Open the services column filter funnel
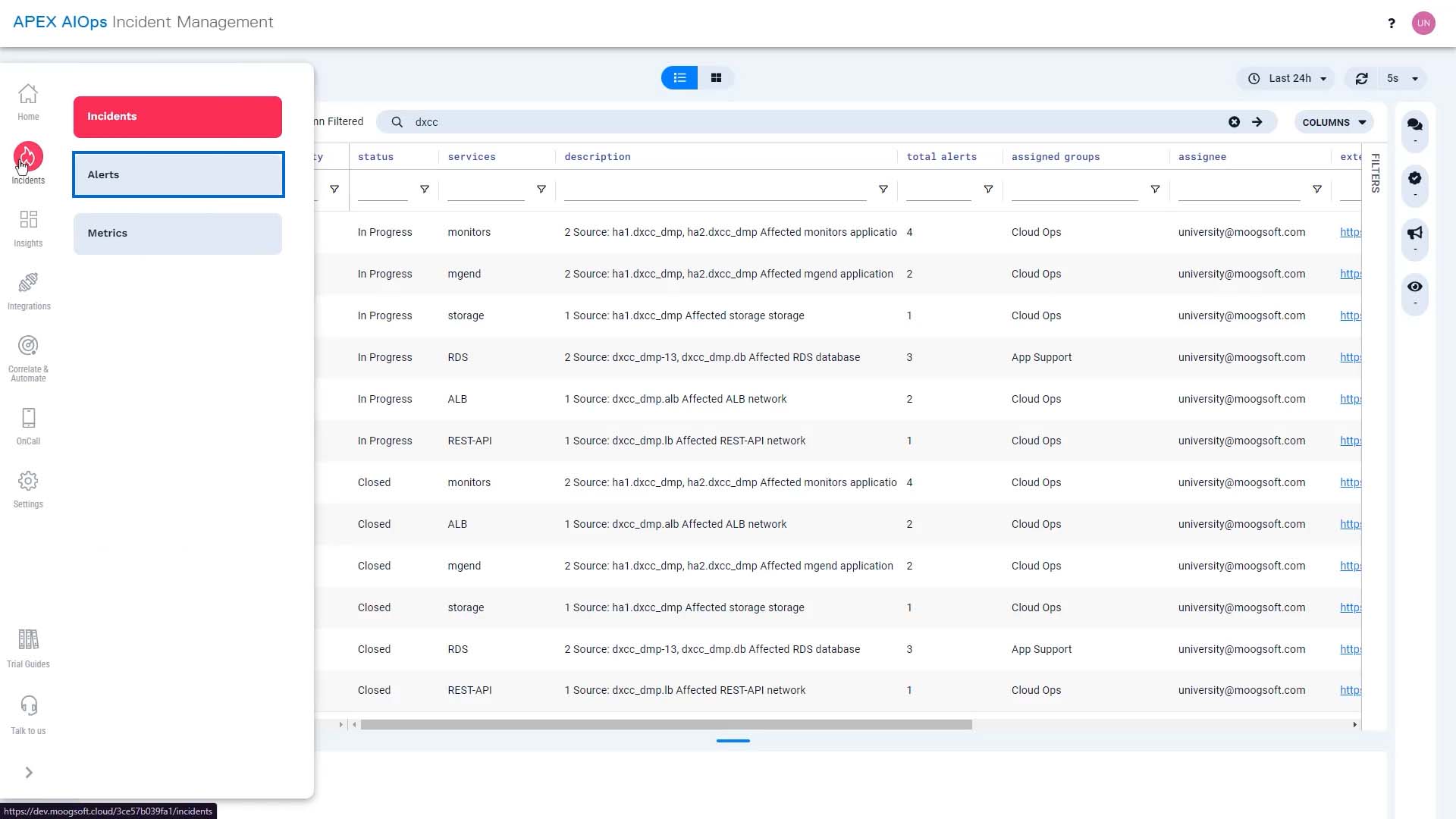Viewport: 1456px width, 819px height. coord(541,190)
